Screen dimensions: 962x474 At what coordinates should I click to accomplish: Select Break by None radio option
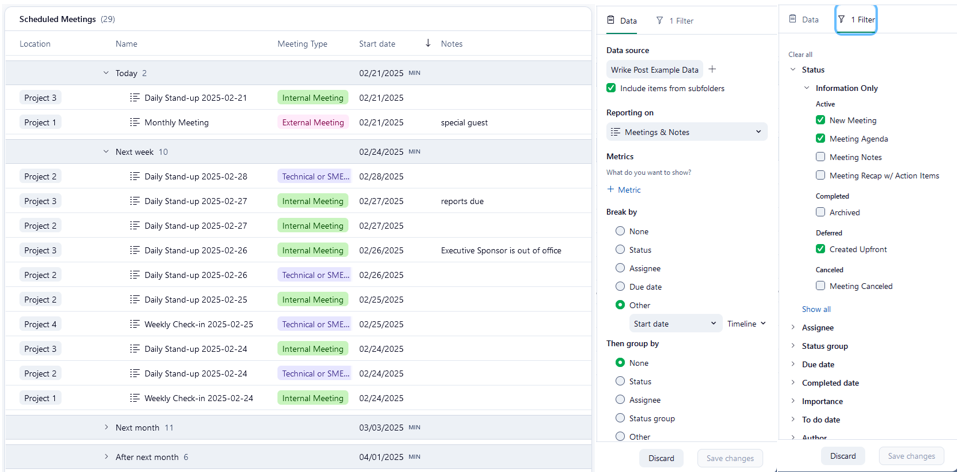click(620, 231)
